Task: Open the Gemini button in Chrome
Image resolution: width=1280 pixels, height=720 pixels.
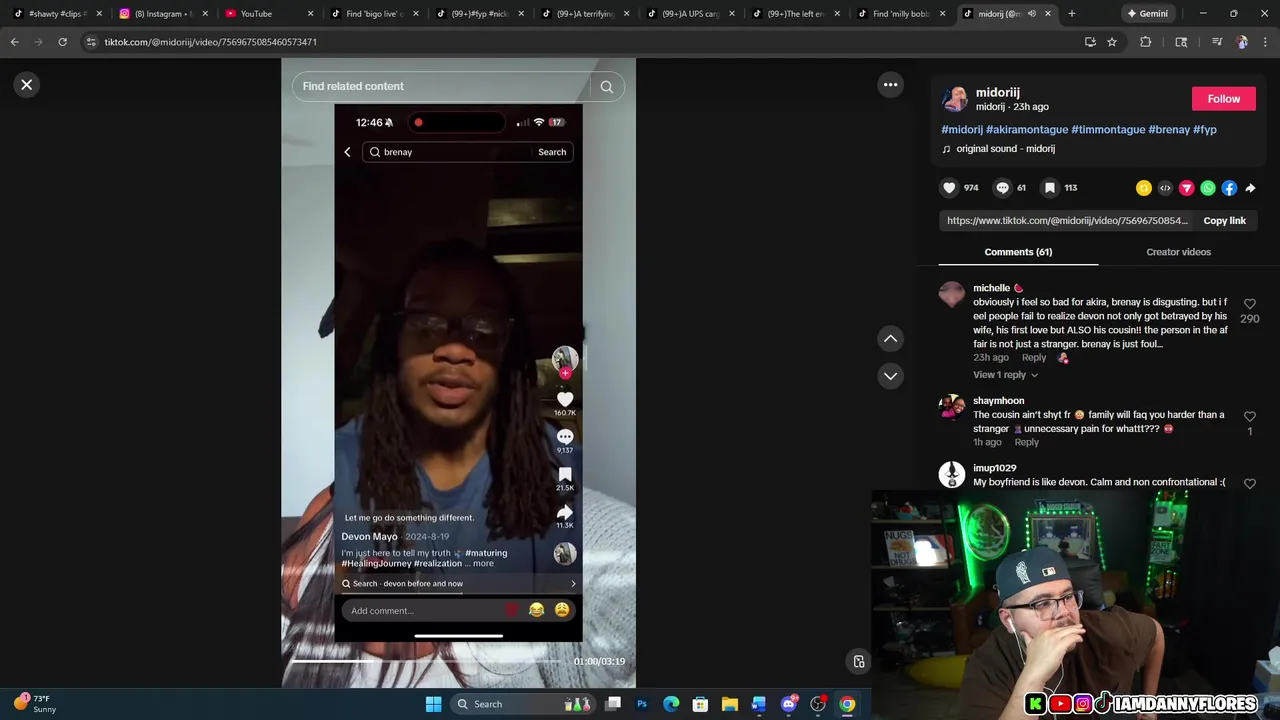Action: point(1147,14)
